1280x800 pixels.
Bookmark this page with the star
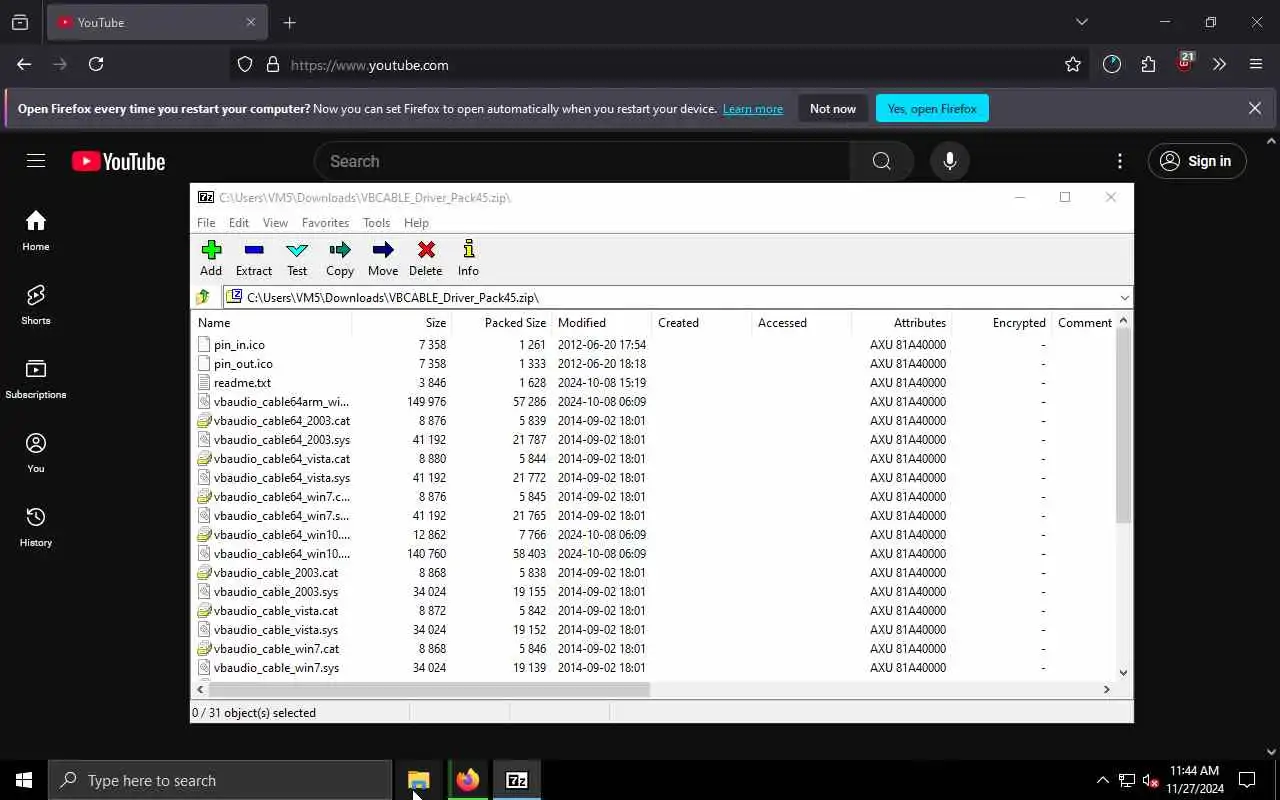pos(1073,64)
